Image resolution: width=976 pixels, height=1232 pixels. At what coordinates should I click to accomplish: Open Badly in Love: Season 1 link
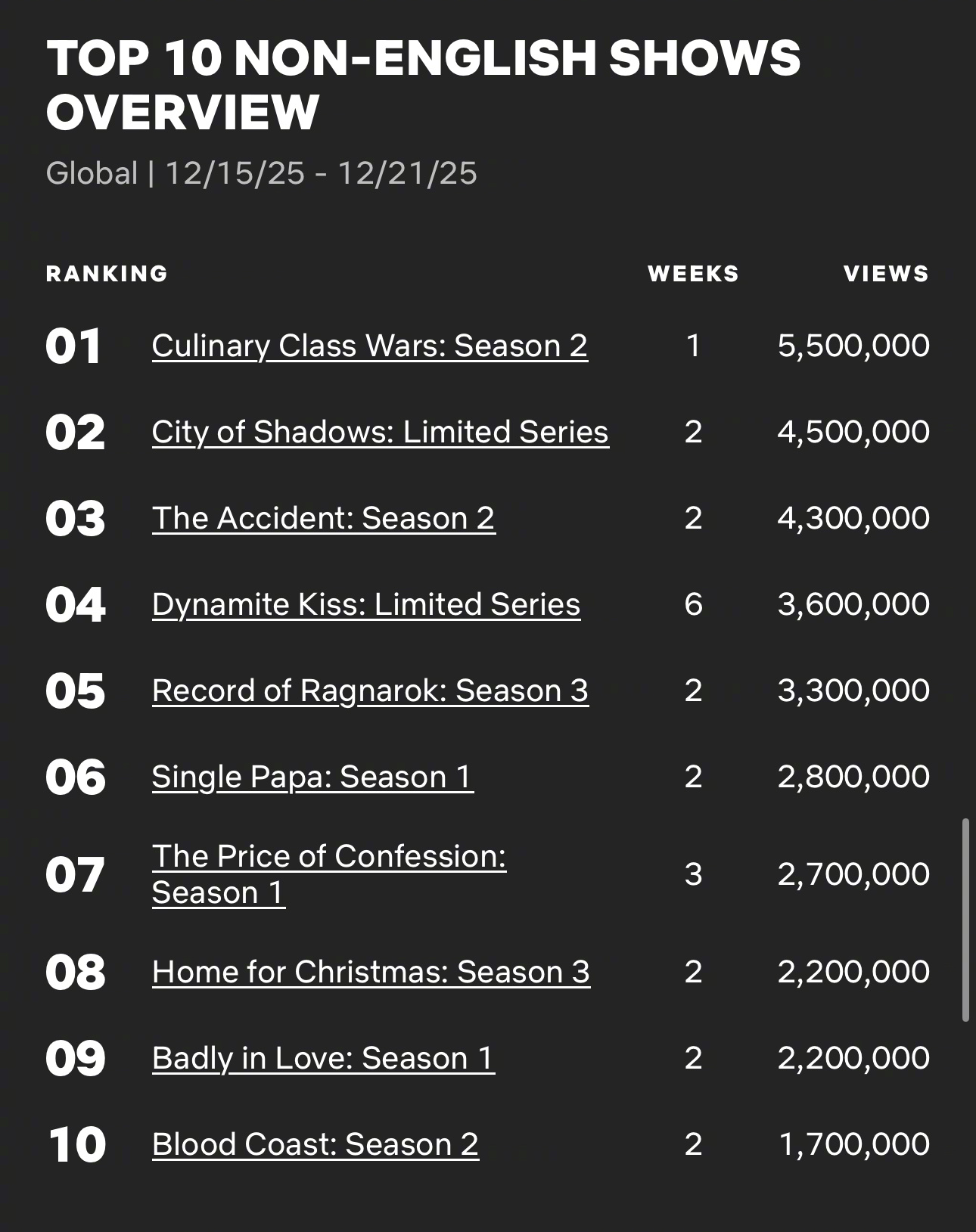[323, 1058]
